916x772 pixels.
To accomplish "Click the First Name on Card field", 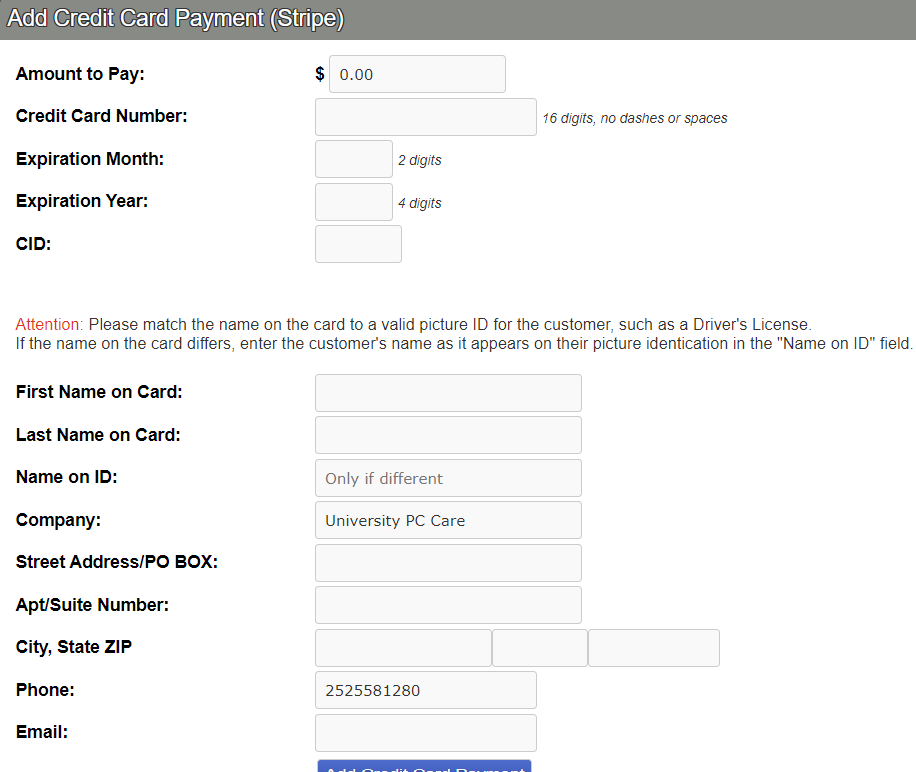I will (447, 393).
